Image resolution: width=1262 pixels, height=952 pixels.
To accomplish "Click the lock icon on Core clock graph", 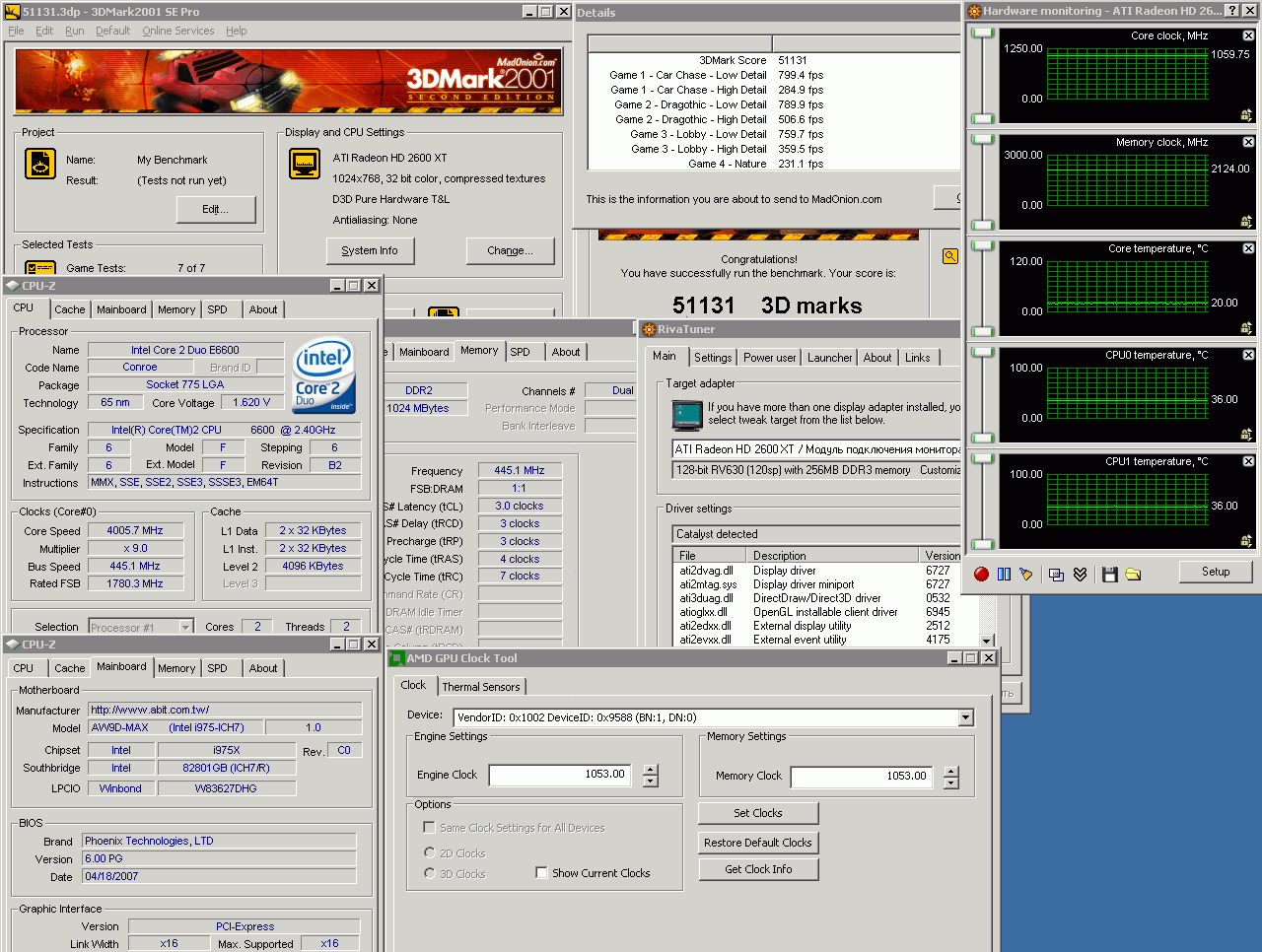I will click(1246, 115).
